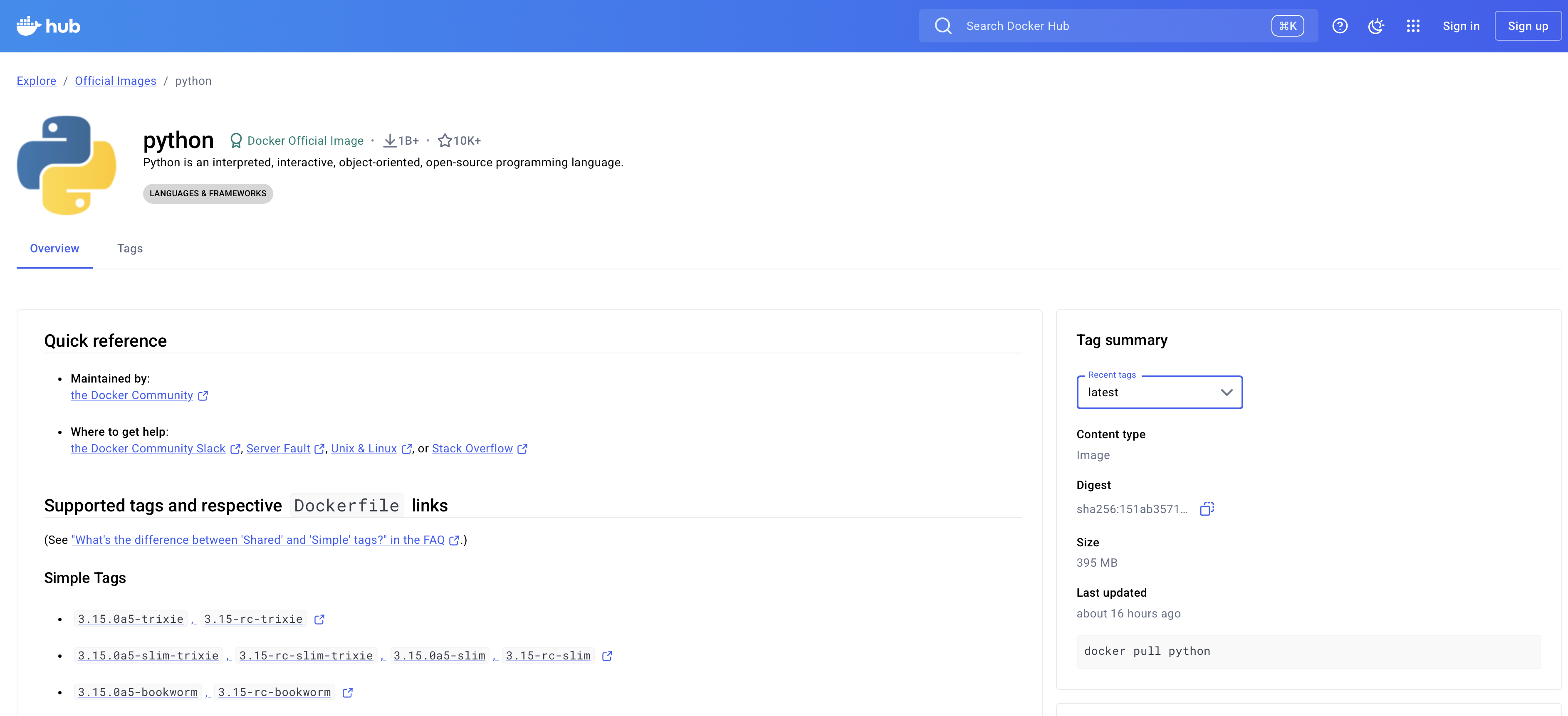Open the Unix & Linux link
Screen dimensions: 1568x716
click(364, 448)
